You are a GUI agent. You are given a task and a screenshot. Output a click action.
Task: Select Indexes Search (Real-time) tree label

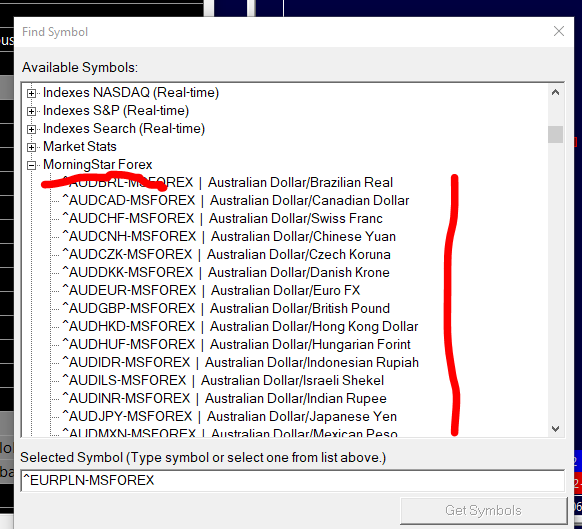[x=124, y=128]
